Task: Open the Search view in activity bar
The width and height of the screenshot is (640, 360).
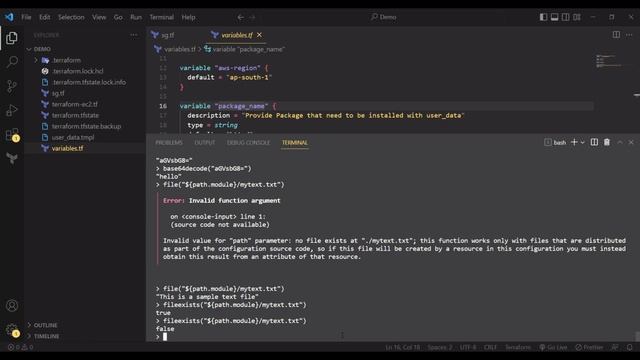Action: point(12,62)
